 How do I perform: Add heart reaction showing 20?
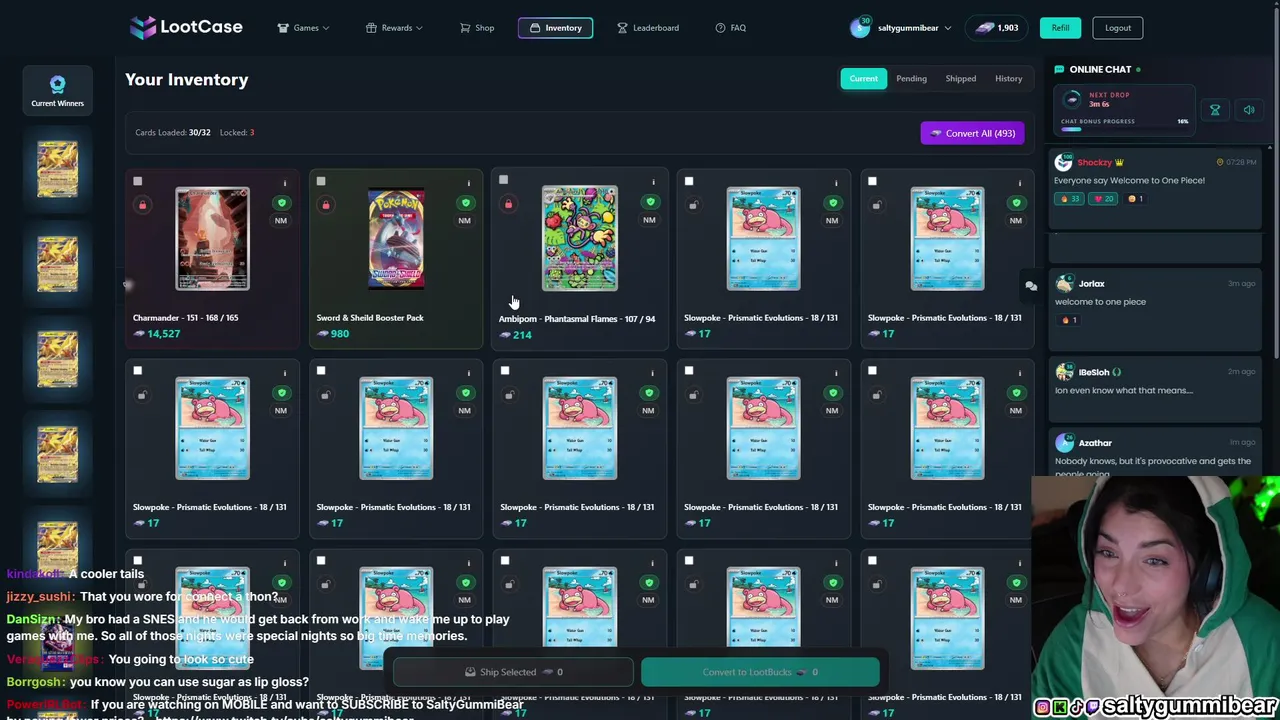1105,198
